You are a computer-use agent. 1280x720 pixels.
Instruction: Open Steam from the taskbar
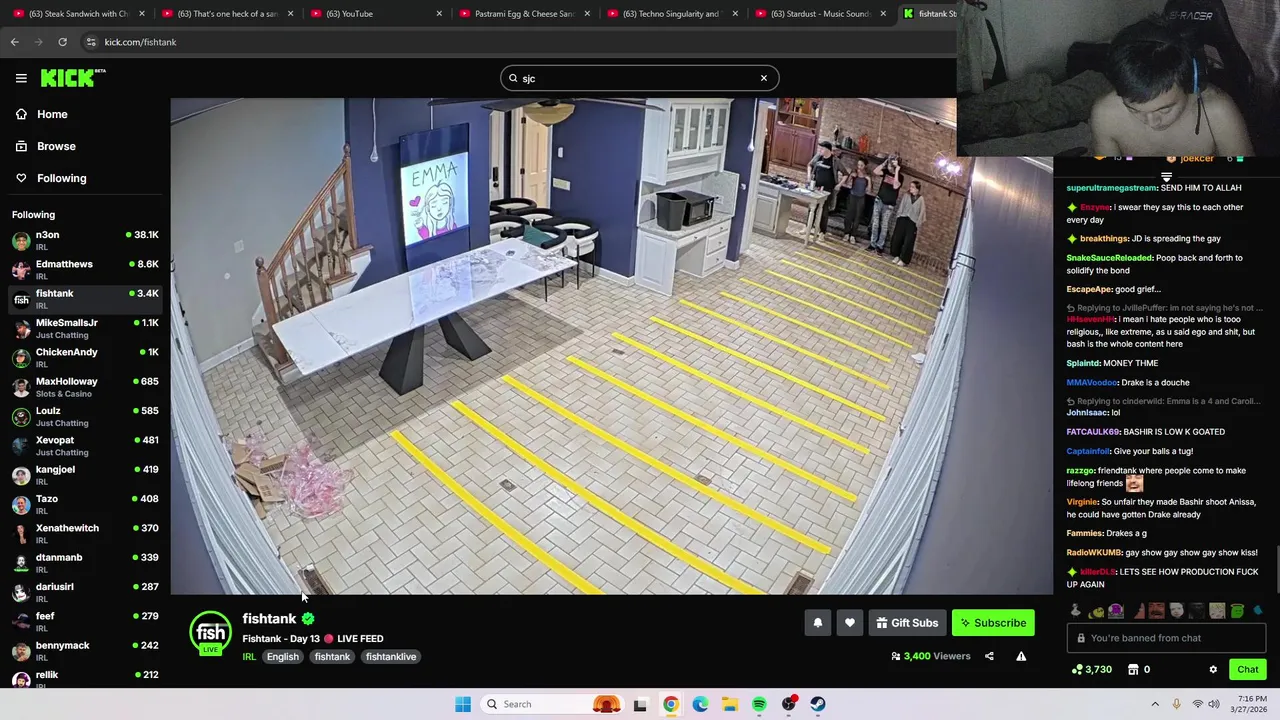[x=818, y=704]
